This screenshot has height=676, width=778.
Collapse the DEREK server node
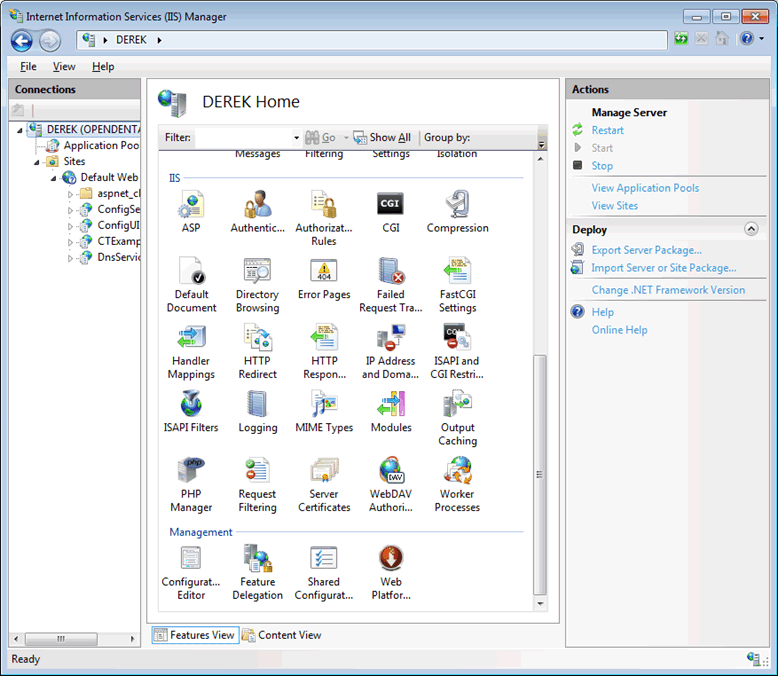(x=20, y=130)
